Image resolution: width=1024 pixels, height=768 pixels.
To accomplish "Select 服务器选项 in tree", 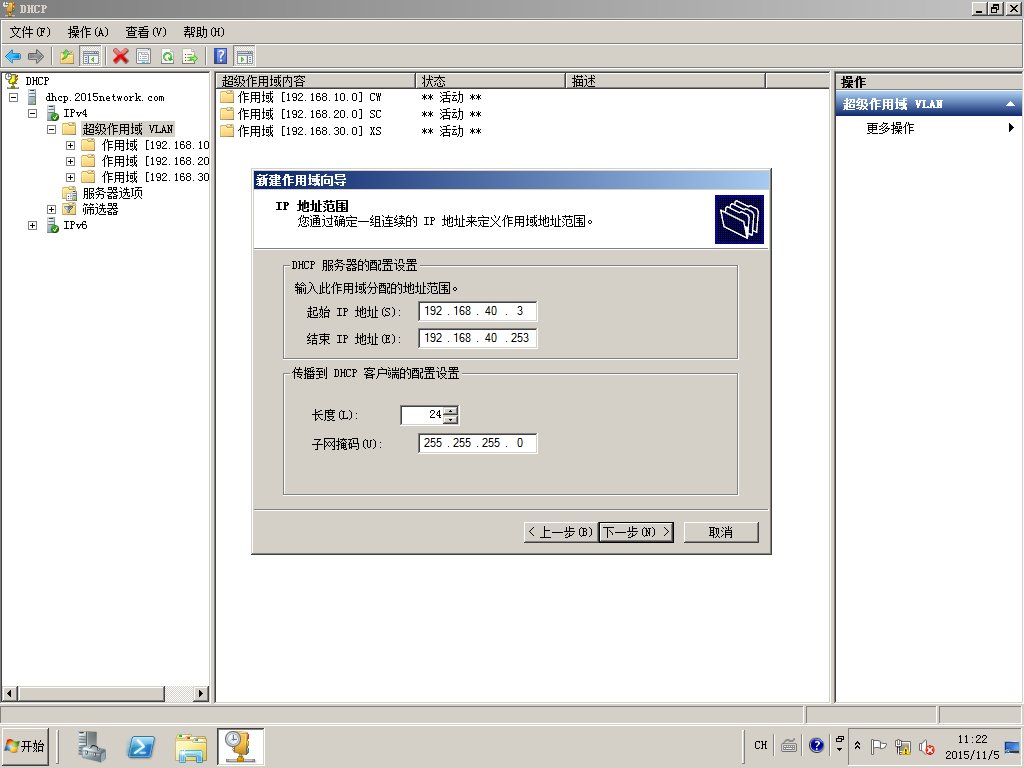I will [x=112, y=193].
